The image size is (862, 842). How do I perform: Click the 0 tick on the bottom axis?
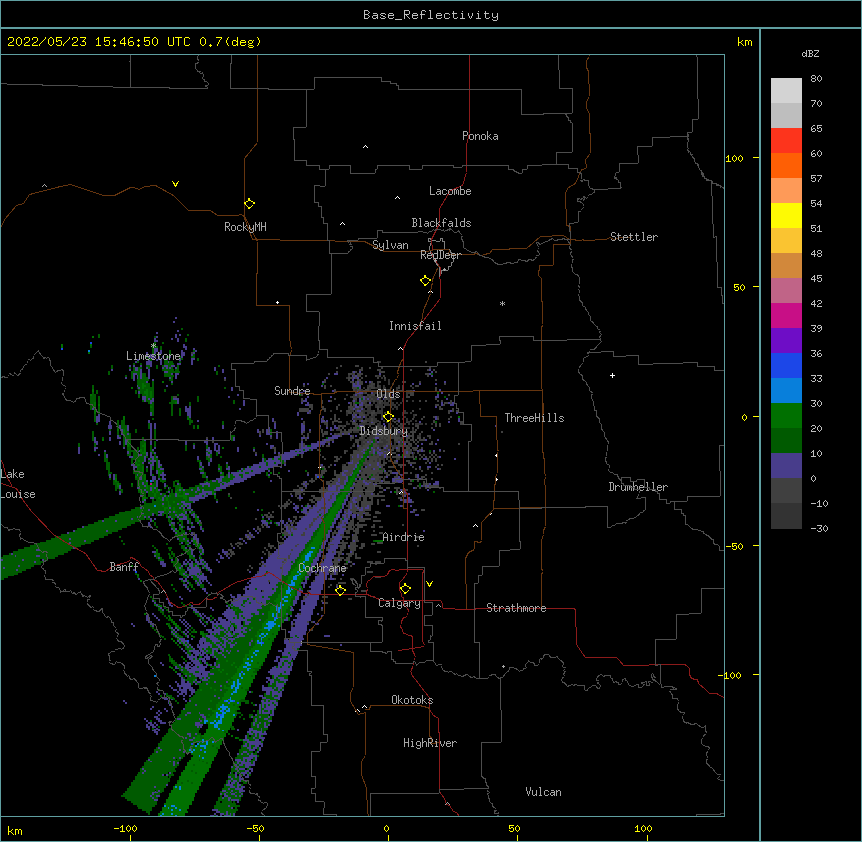click(x=386, y=828)
